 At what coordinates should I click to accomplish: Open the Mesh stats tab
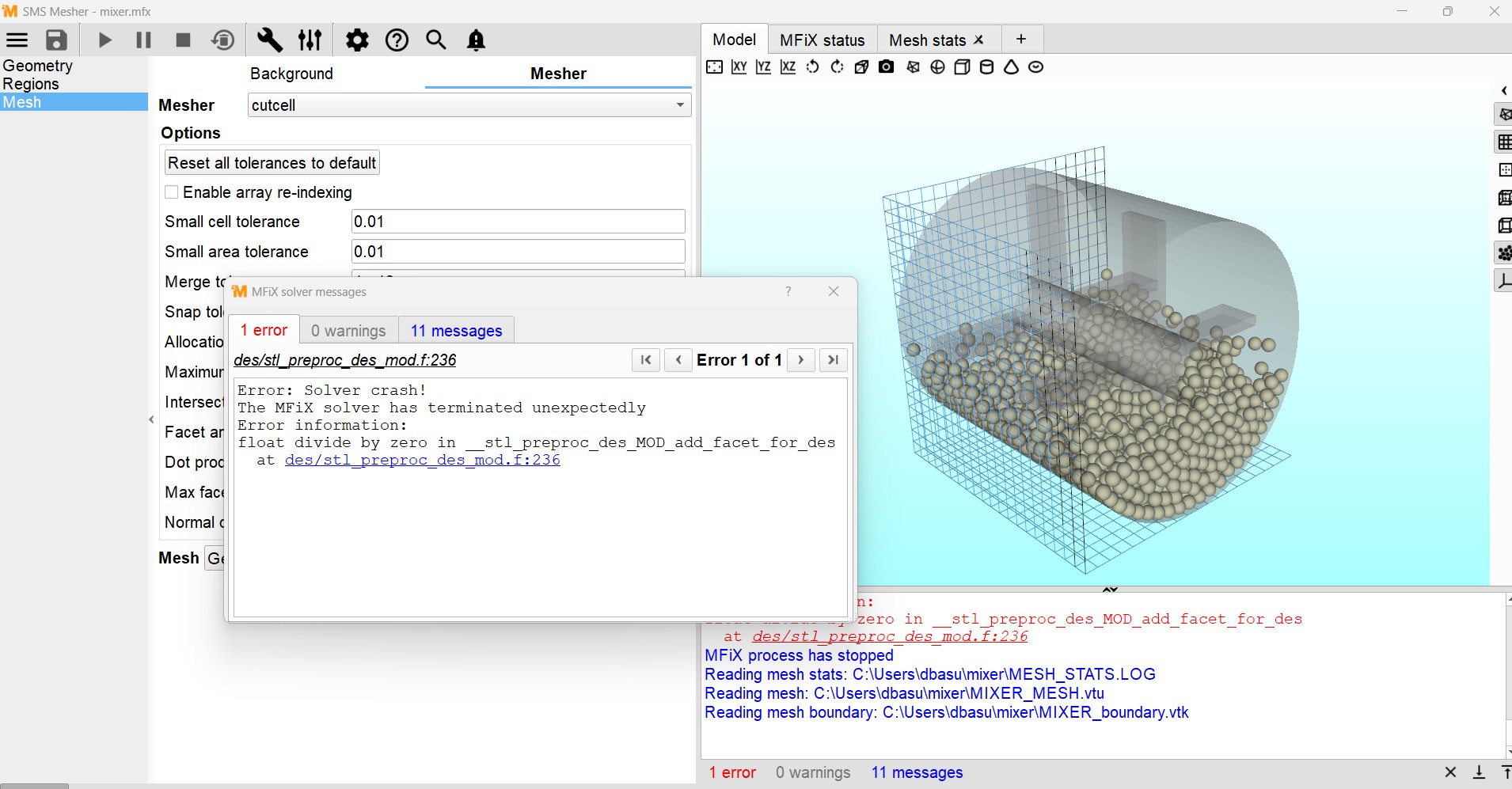(x=927, y=40)
